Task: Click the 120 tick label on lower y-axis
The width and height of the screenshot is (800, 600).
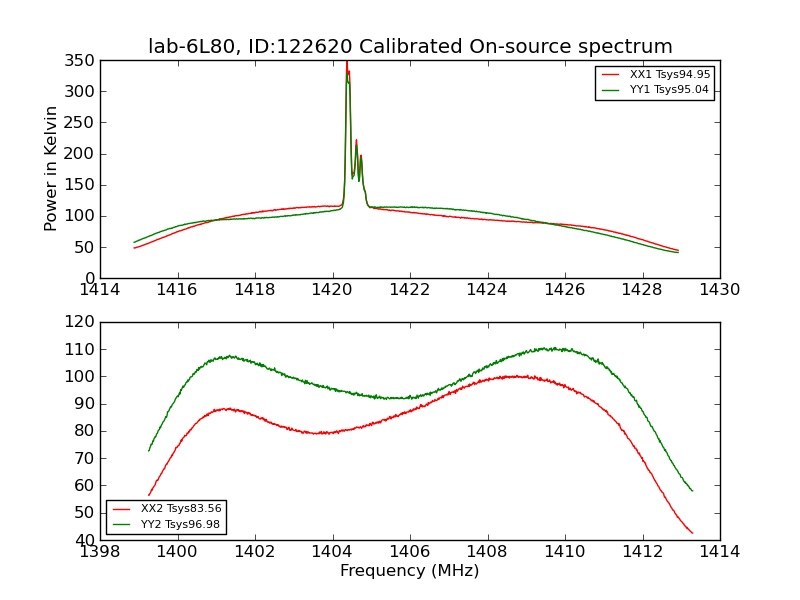Action: point(80,322)
